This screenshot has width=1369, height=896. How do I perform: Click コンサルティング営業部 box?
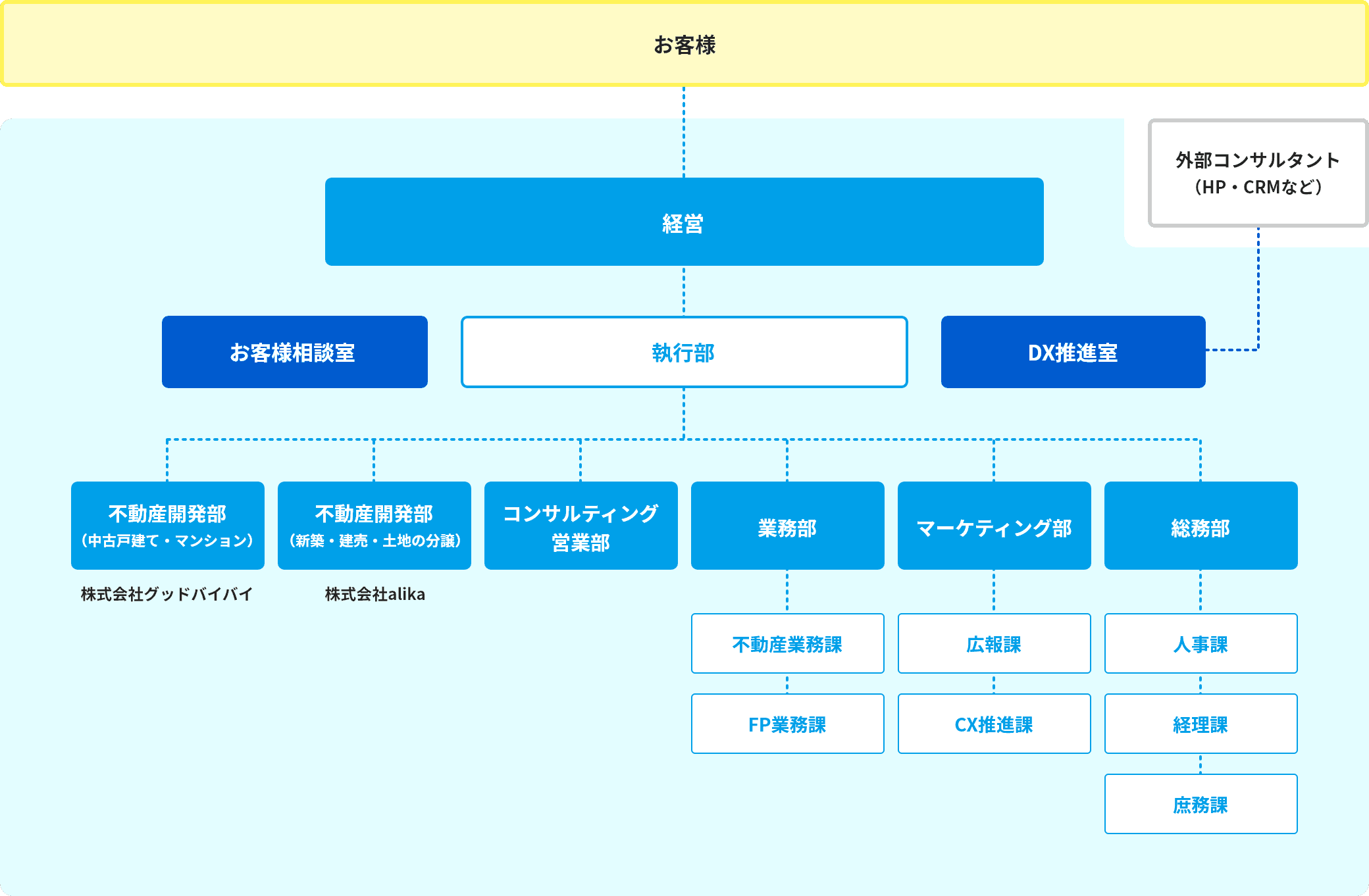581,526
